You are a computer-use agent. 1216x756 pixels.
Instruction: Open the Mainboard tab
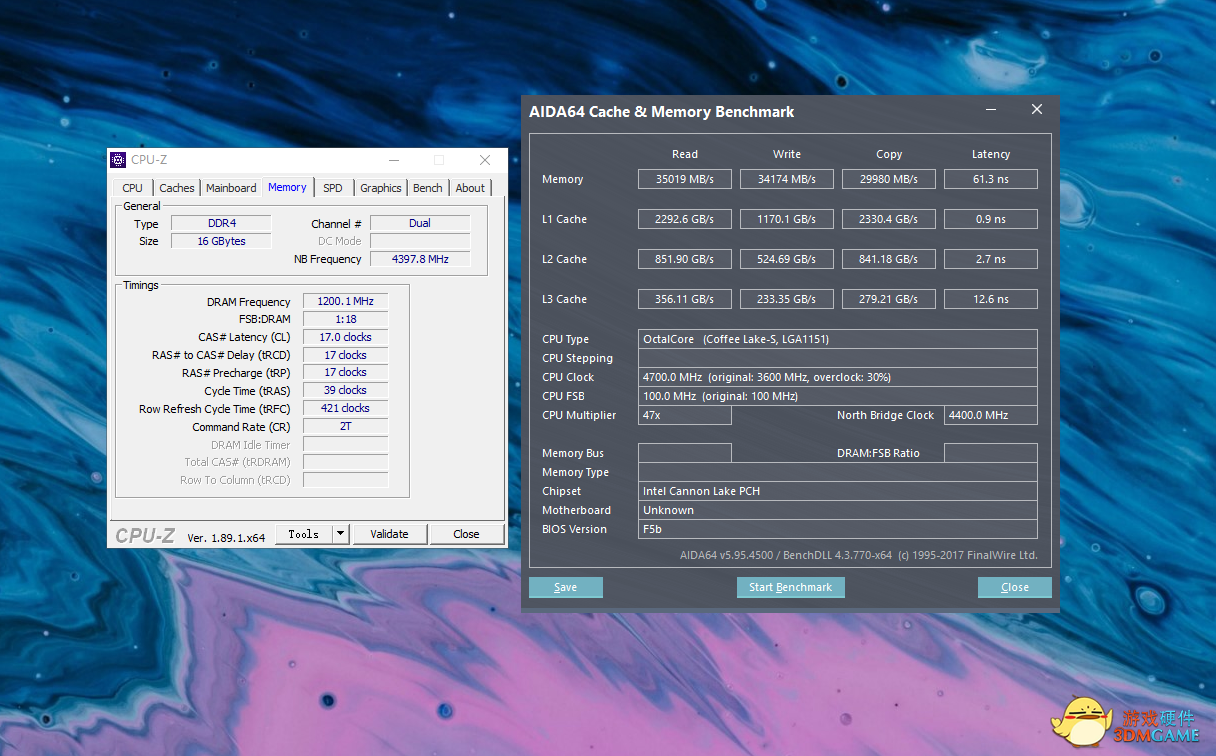coord(231,188)
